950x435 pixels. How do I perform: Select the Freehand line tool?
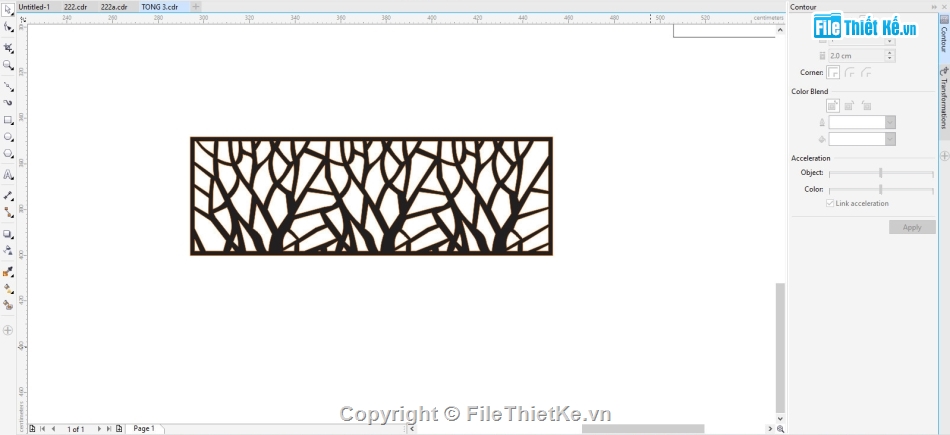tap(8, 86)
